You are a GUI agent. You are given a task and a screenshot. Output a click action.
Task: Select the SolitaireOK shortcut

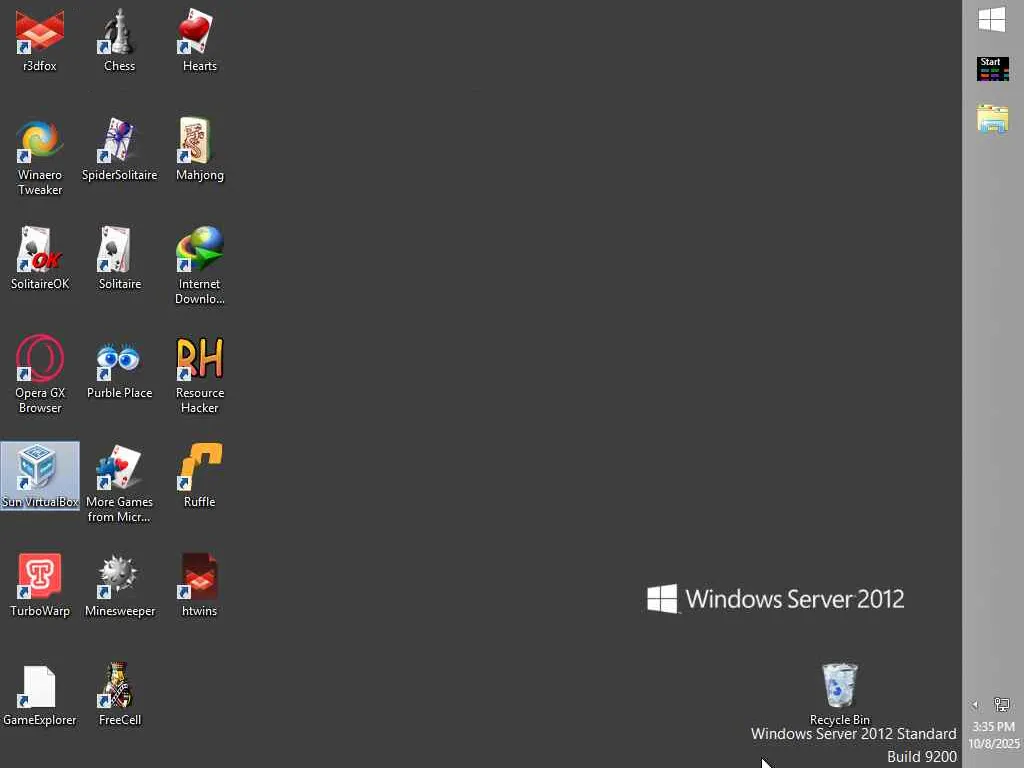[40, 259]
